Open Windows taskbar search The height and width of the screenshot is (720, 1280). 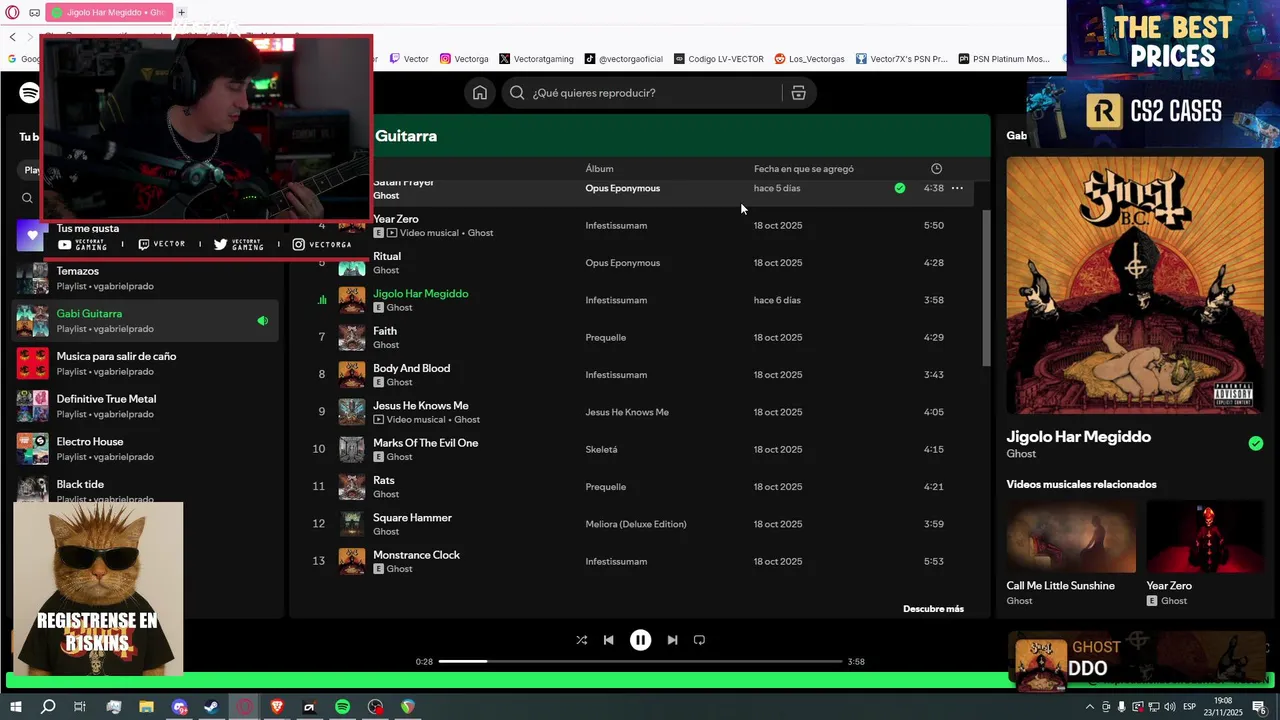click(x=48, y=707)
